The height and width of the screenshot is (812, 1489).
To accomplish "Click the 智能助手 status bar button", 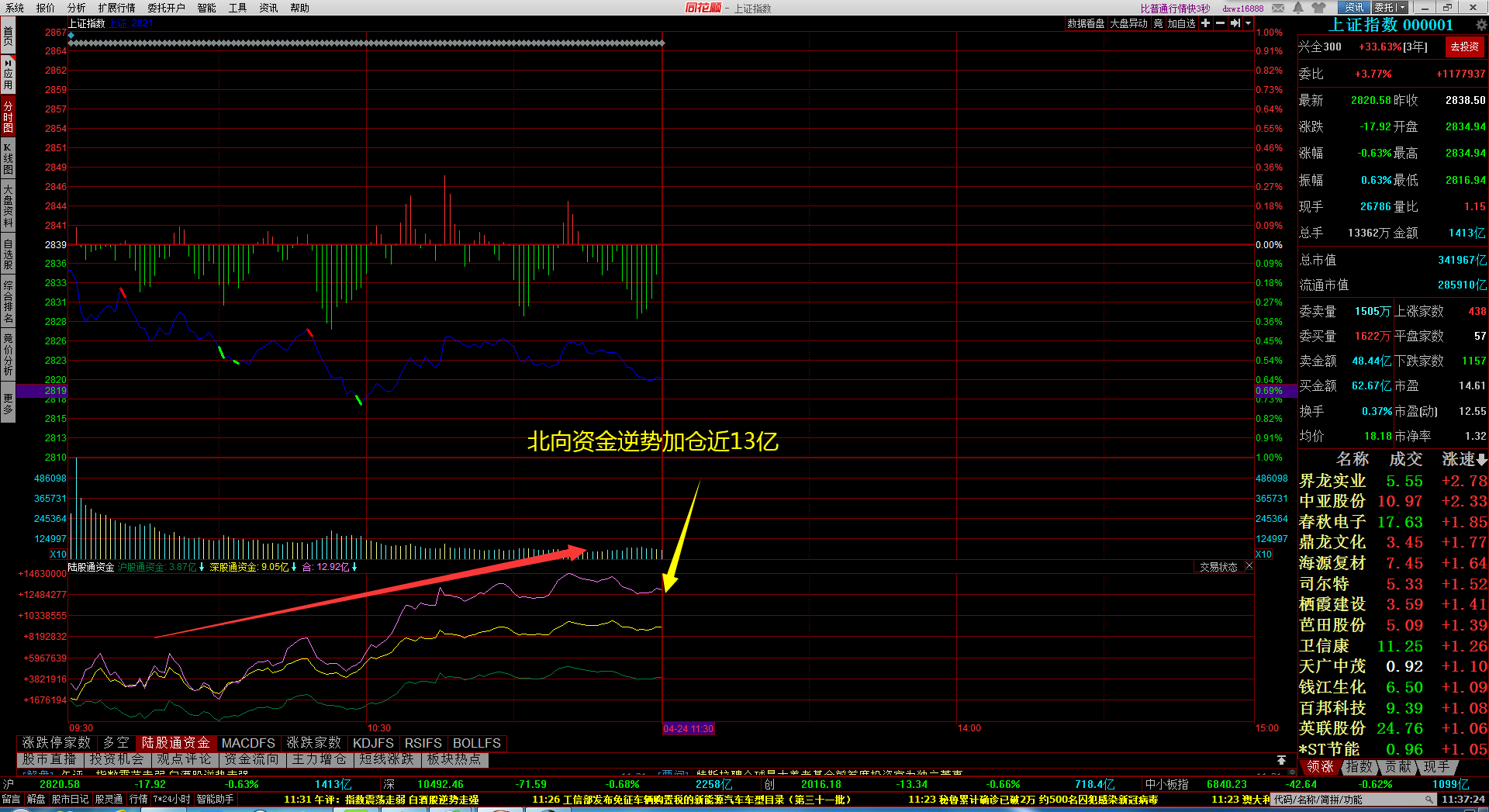I will [x=216, y=799].
